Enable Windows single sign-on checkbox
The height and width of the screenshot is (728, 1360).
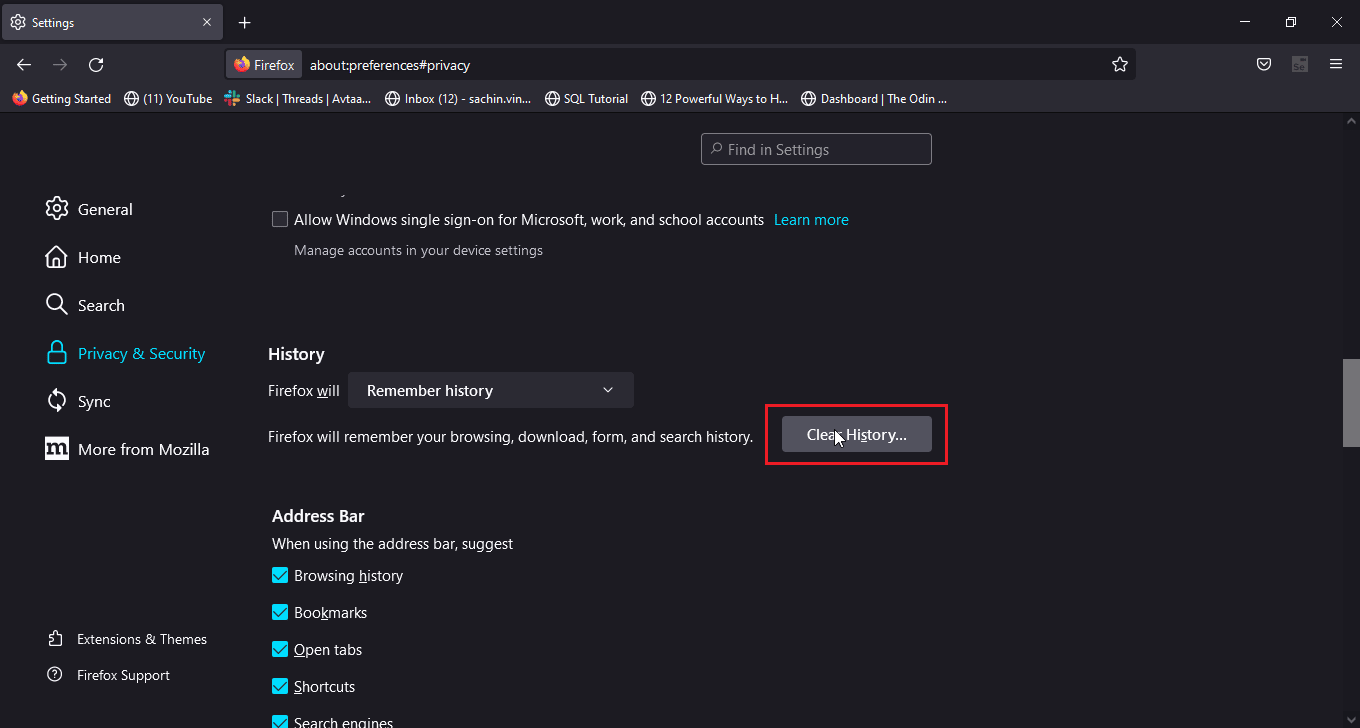click(x=280, y=220)
